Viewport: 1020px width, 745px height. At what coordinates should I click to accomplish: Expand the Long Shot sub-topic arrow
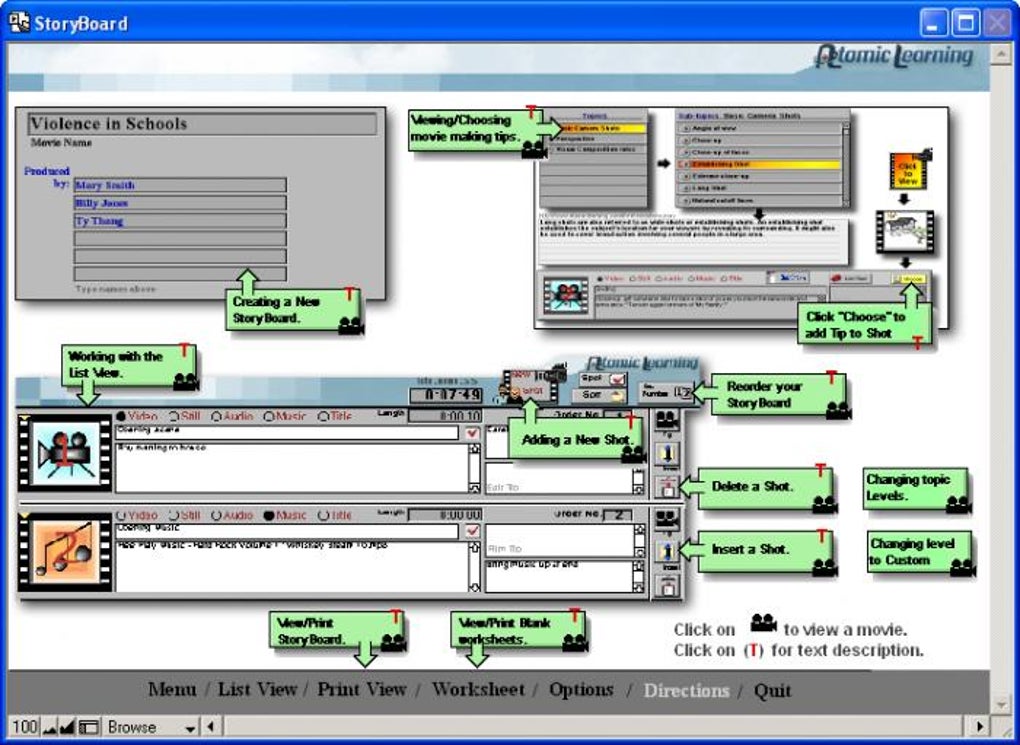click(x=685, y=188)
